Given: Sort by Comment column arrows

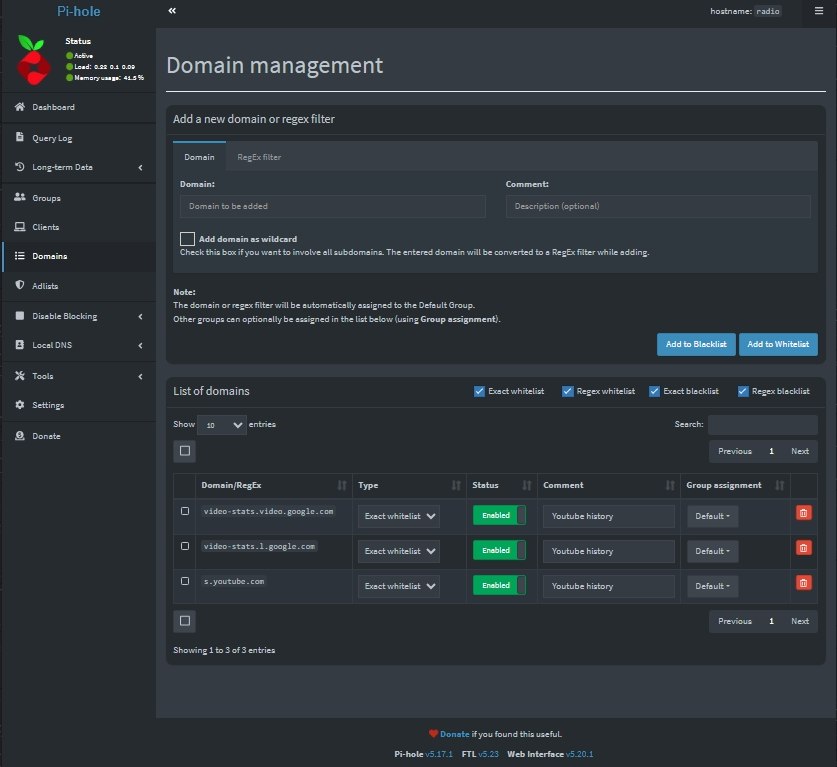Looking at the screenshot, I should 670,485.
